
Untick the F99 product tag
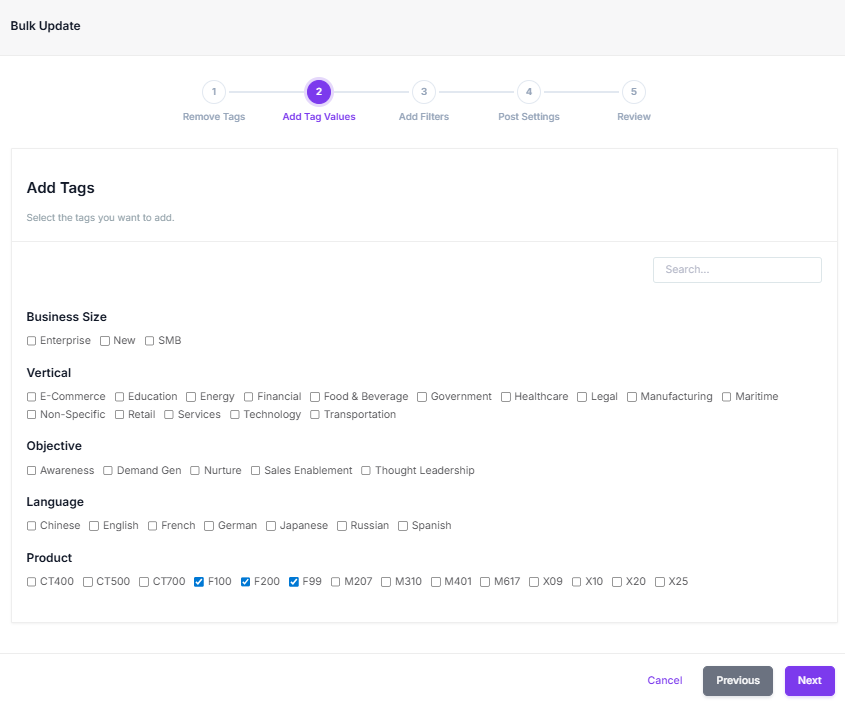[x=294, y=582]
